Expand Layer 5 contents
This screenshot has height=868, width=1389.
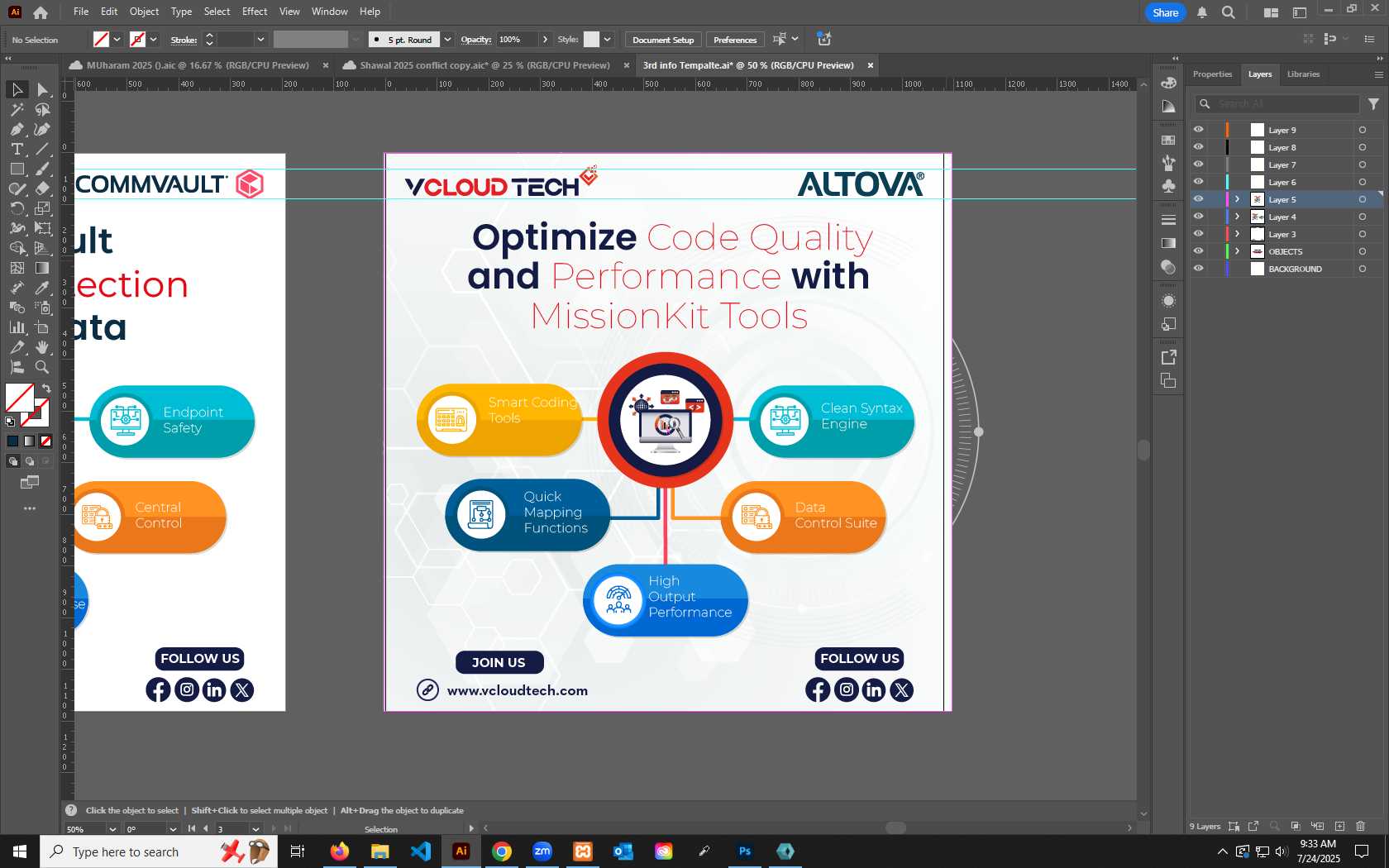(1237, 199)
